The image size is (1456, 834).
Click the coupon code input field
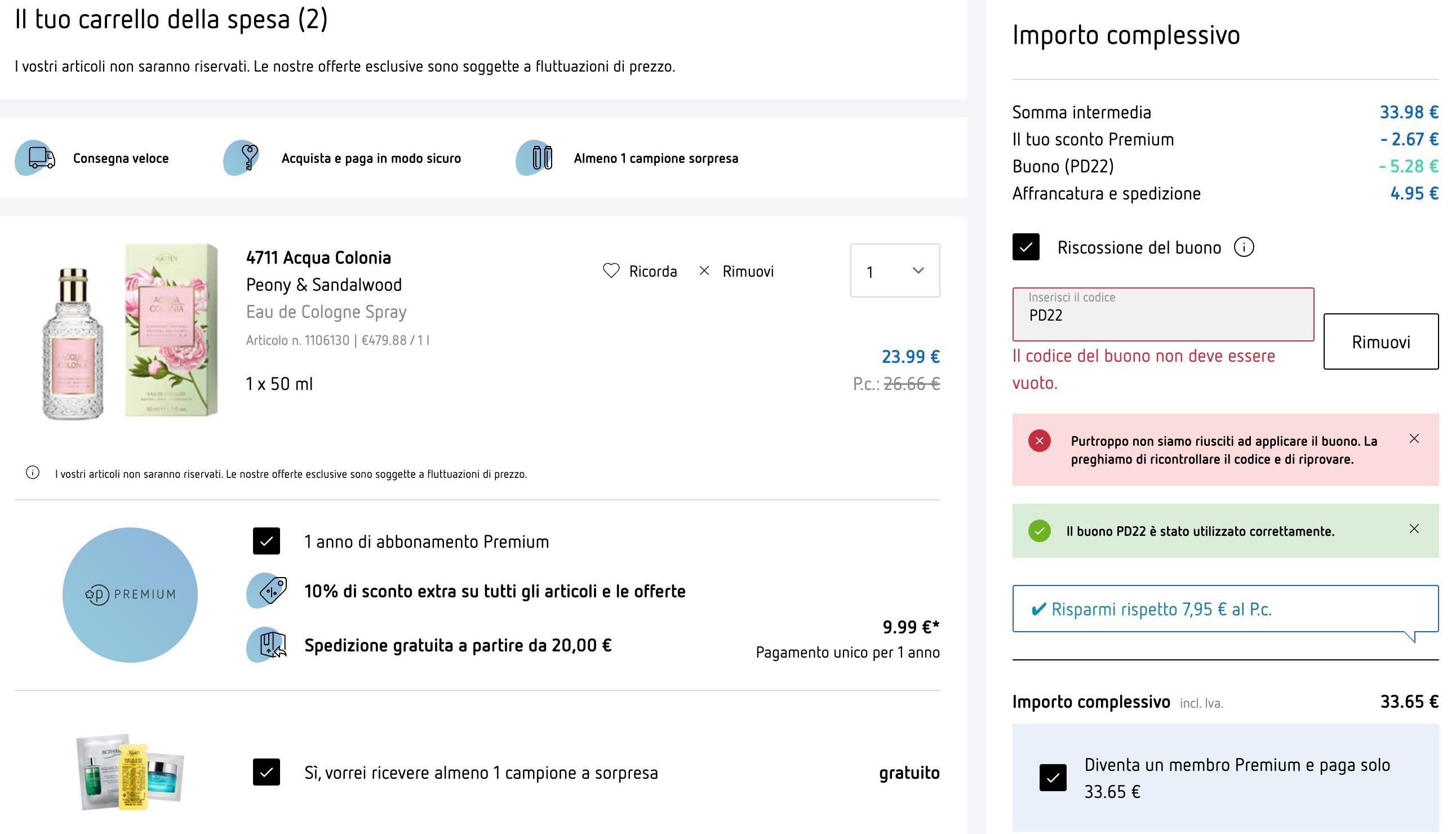tap(1163, 314)
